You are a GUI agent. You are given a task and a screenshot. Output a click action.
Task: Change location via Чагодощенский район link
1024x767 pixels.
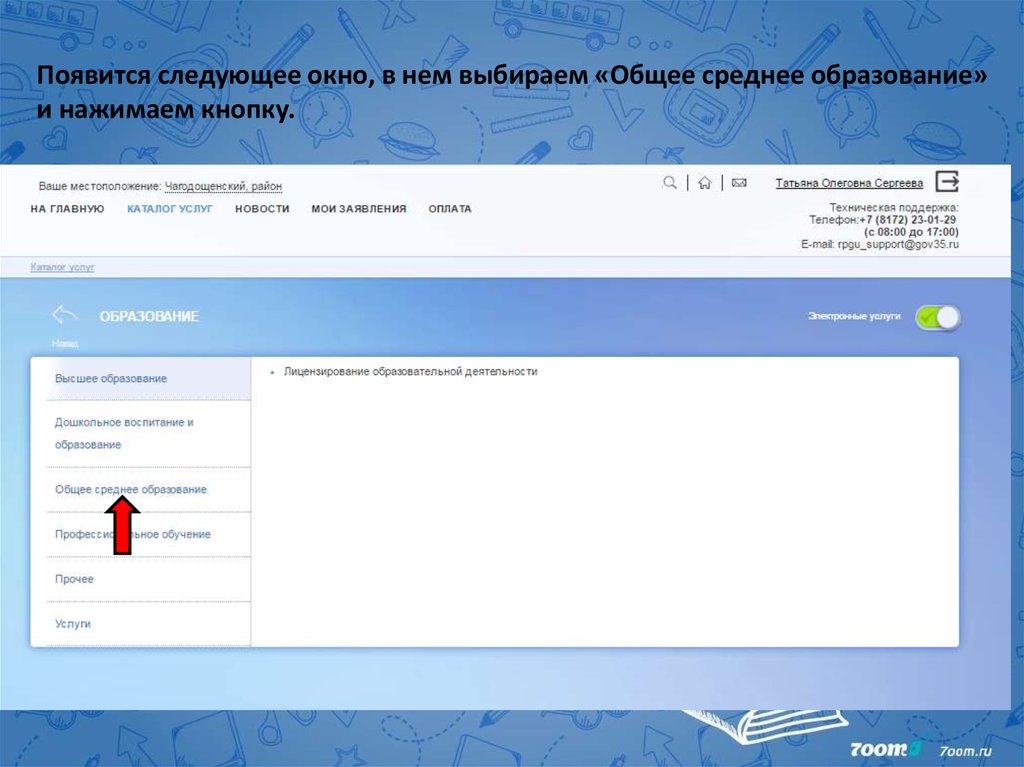click(223, 187)
